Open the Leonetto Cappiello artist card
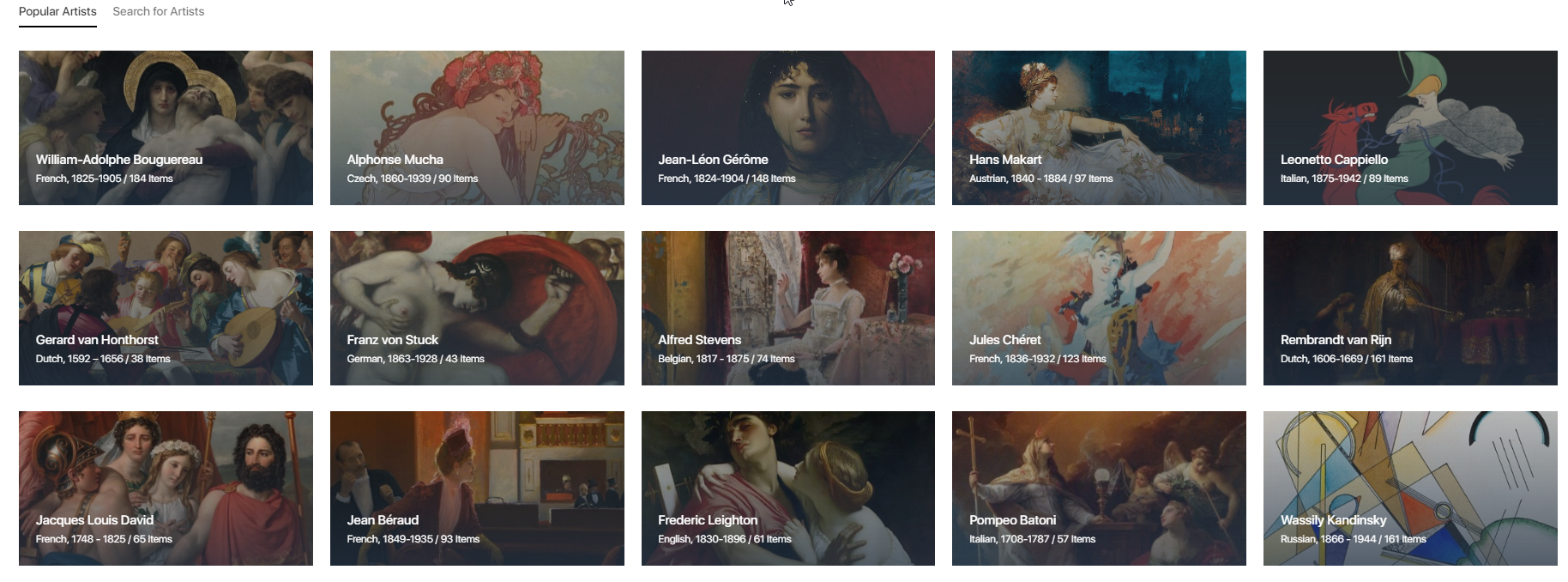 click(x=1410, y=128)
